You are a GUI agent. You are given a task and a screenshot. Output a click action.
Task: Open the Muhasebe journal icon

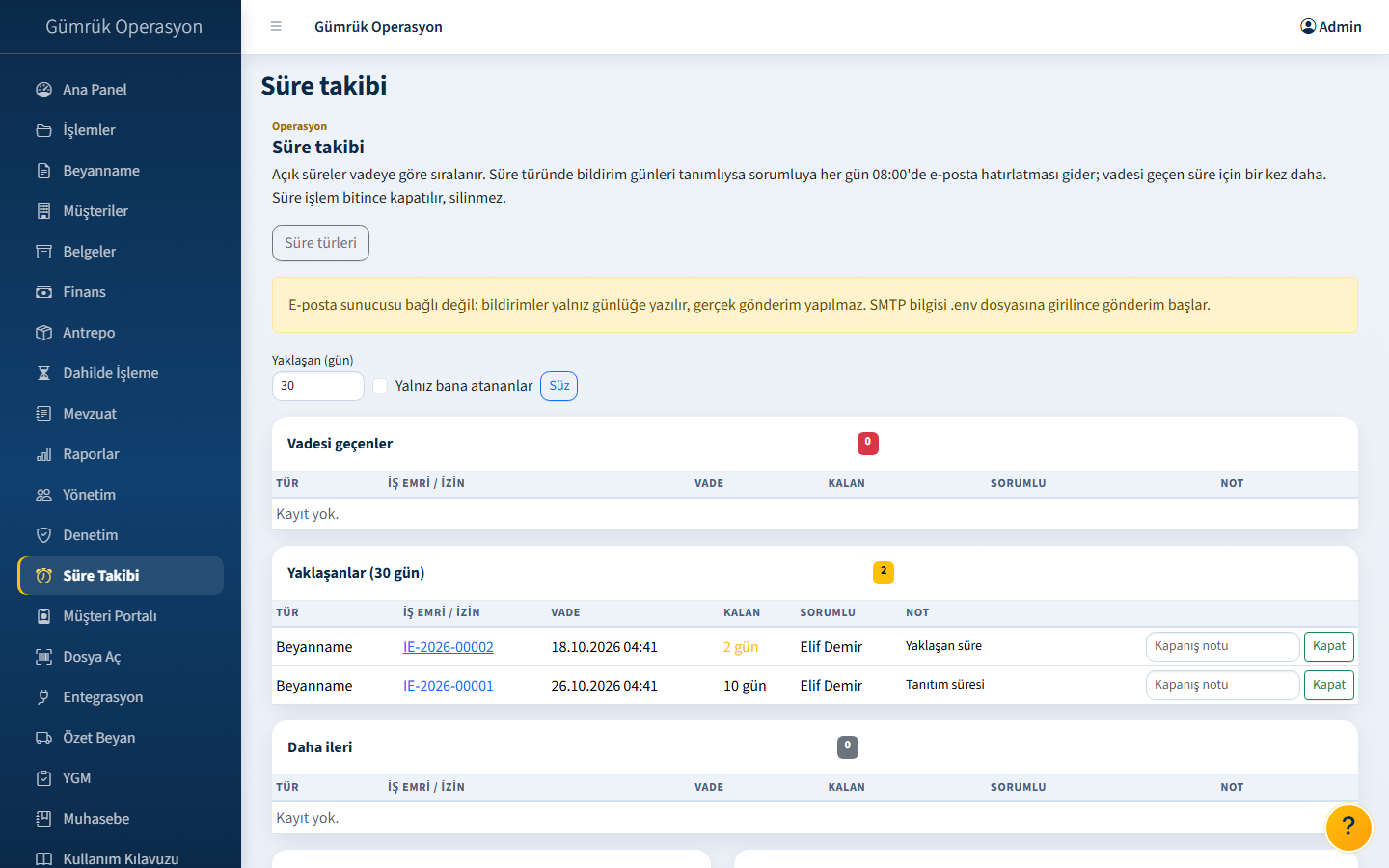pyautogui.click(x=43, y=819)
